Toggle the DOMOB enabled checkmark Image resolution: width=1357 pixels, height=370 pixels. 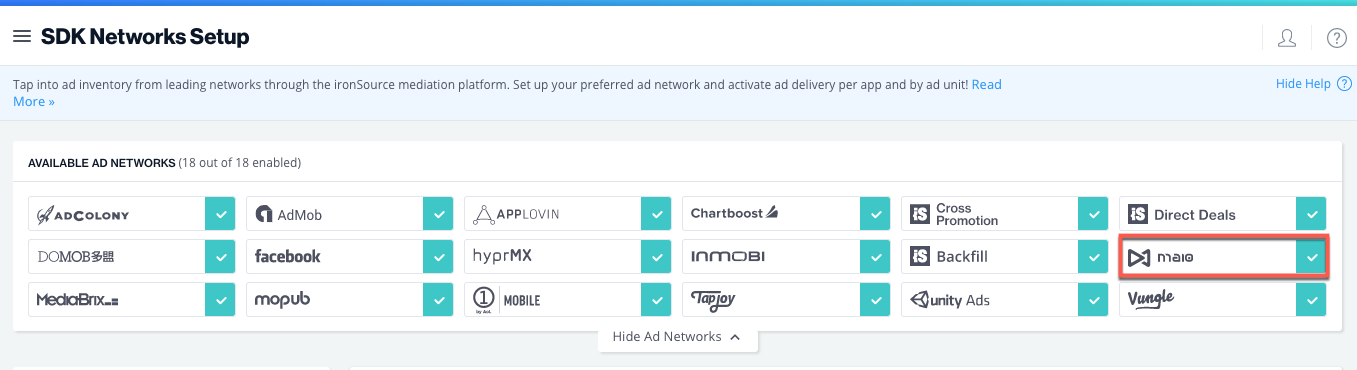point(220,257)
